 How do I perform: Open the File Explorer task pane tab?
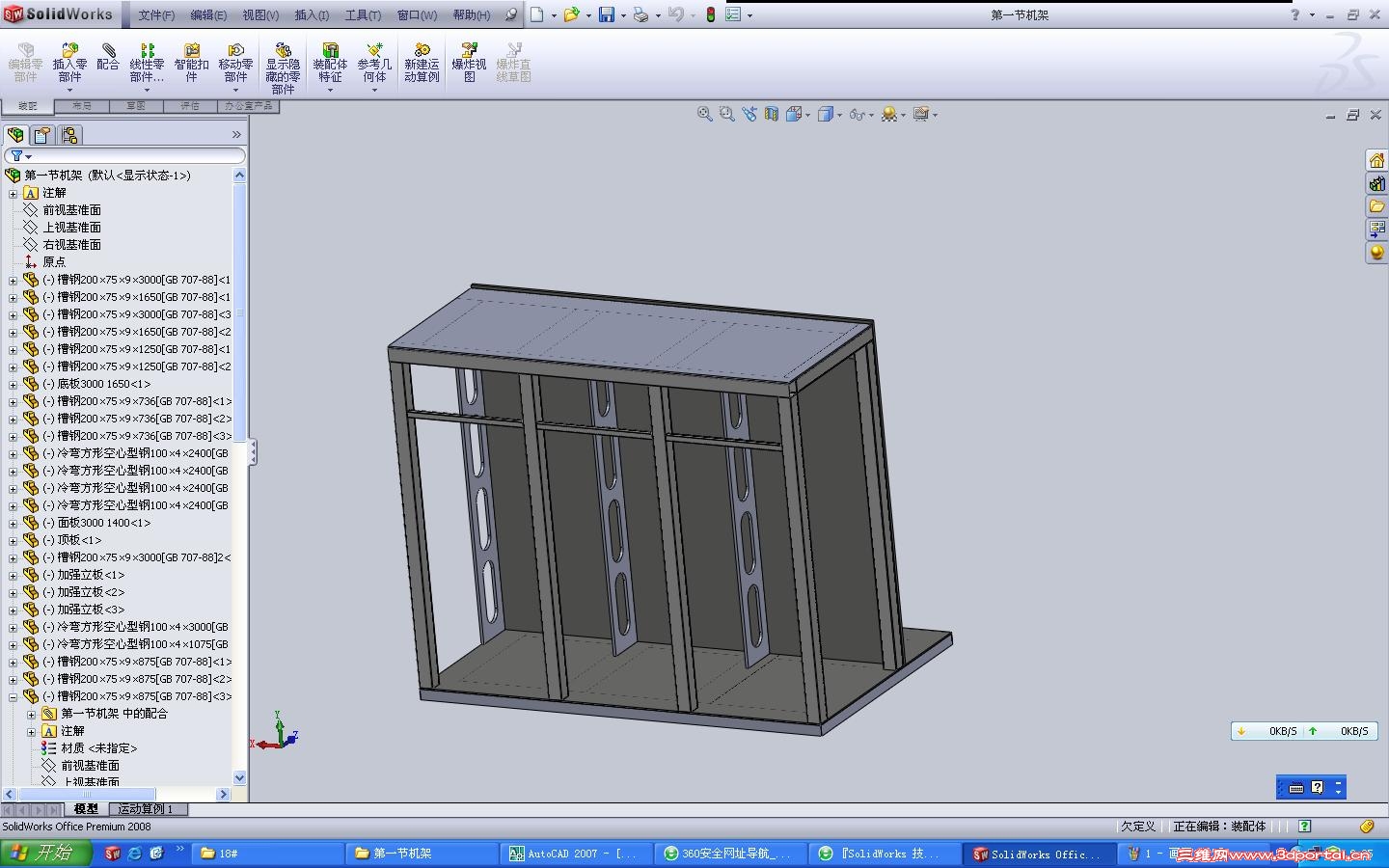(x=1376, y=206)
